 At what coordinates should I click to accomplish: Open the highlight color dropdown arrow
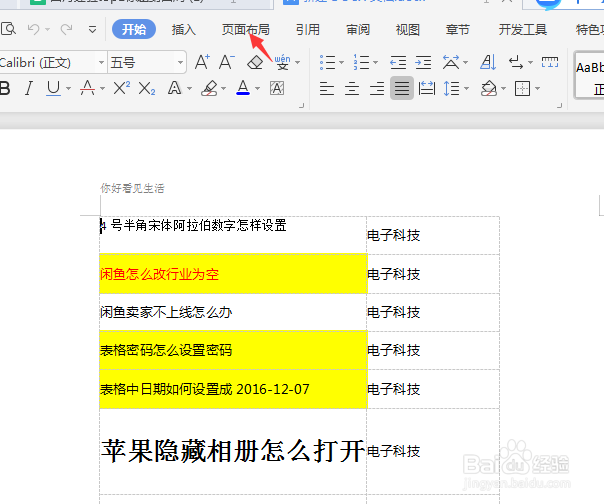point(223,89)
